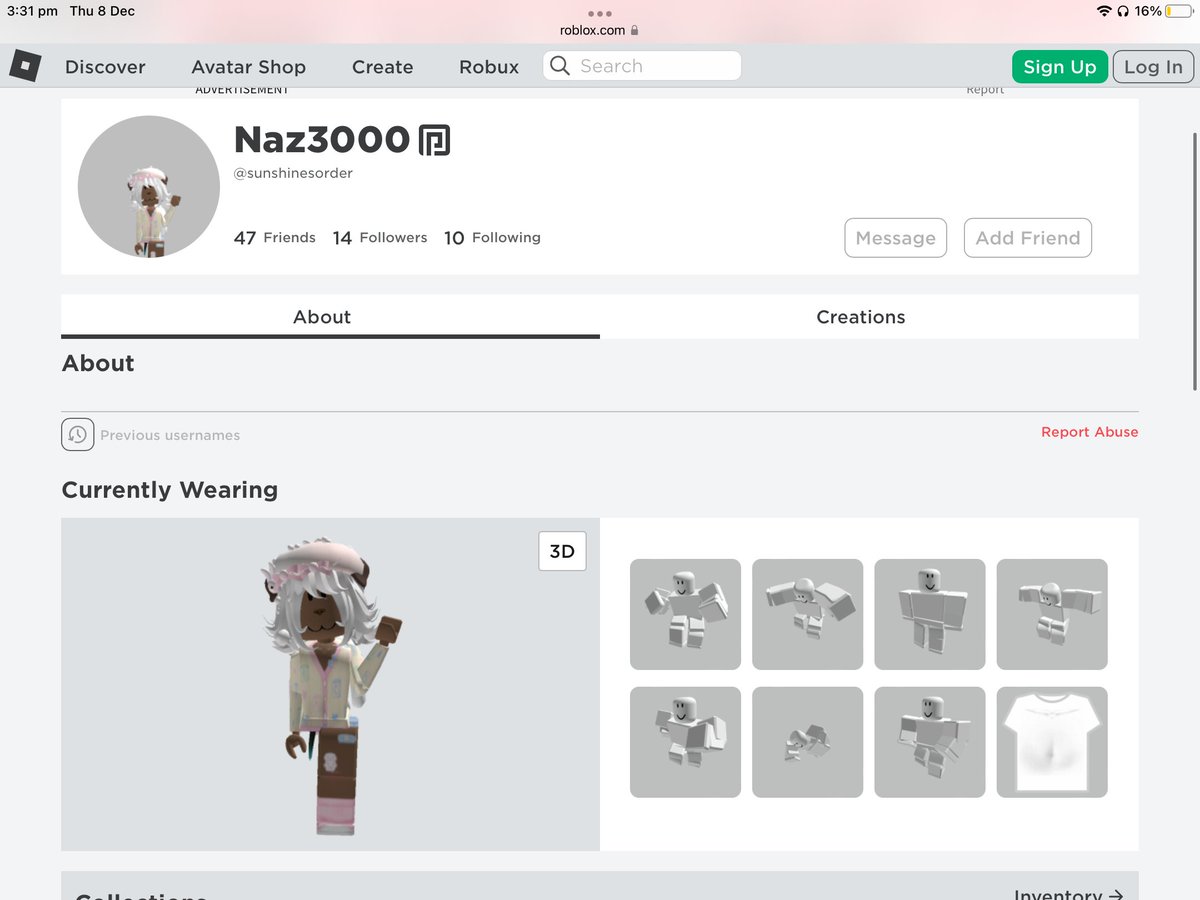Click into the Search field
The image size is (1200, 900).
pos(642,66)
